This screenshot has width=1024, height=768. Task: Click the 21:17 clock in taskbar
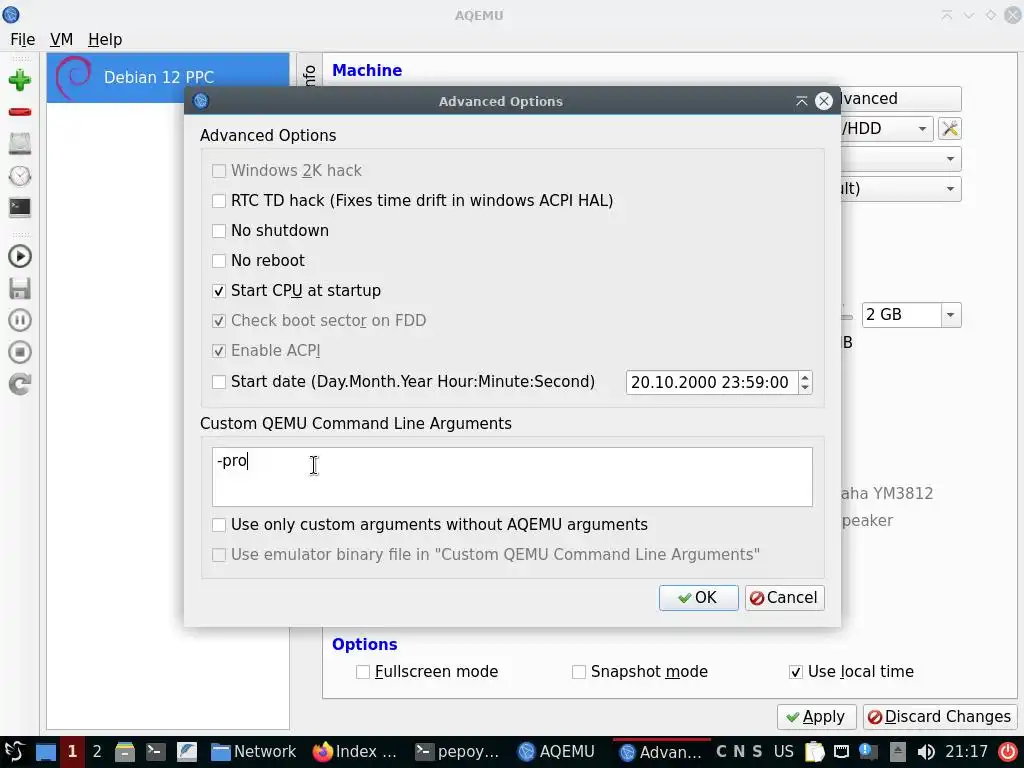point(967,752)
